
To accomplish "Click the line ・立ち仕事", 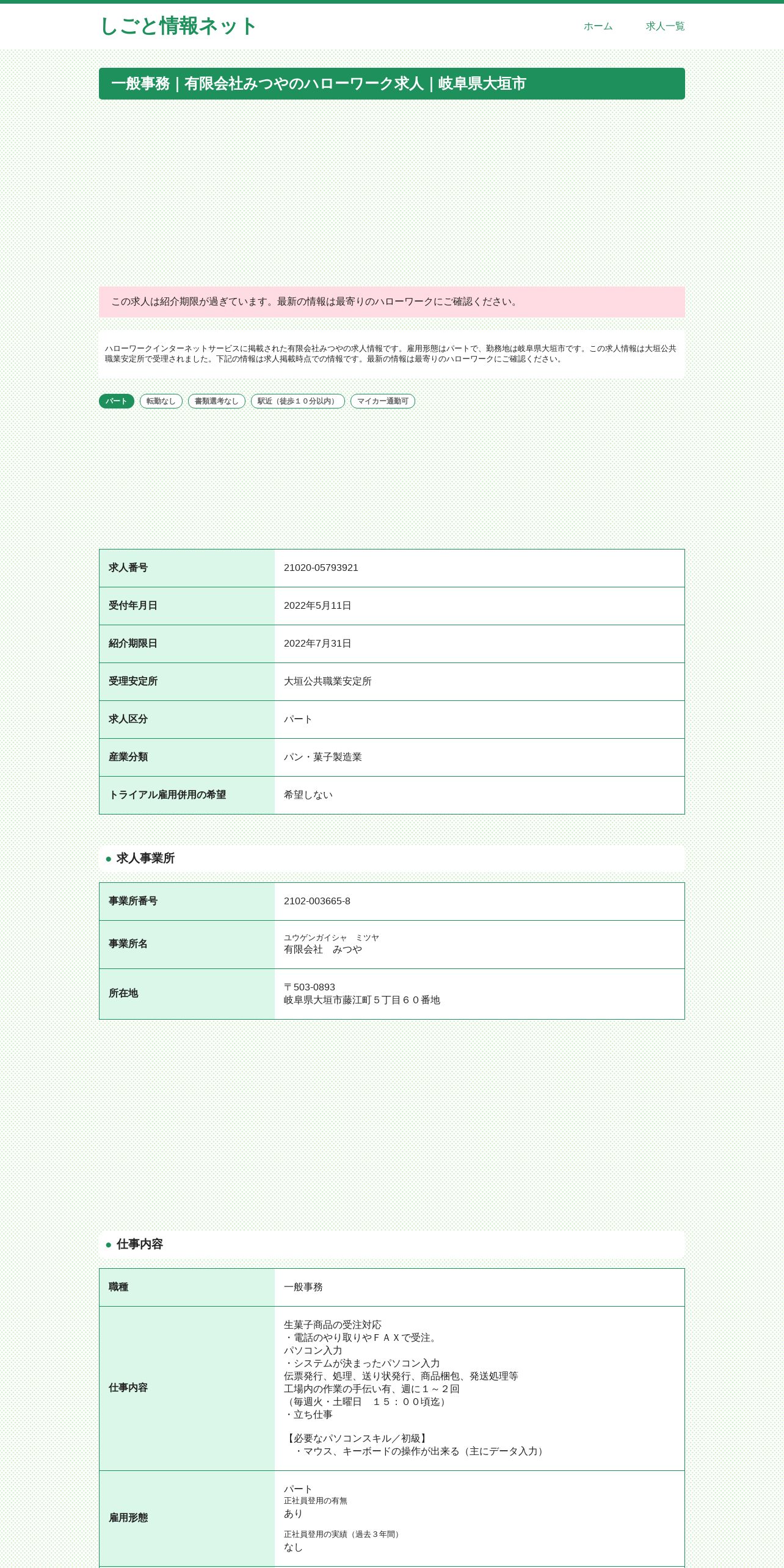I will pyautogui.click(x=308, y=1415).
